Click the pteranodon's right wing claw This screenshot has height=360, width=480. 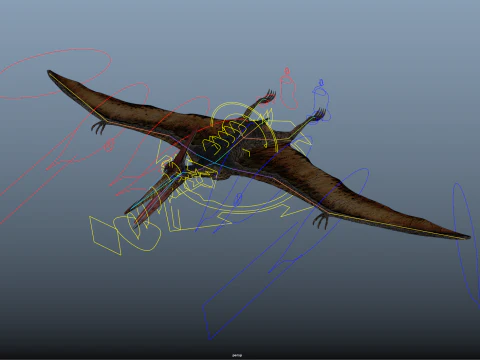(x=99, y=127)
